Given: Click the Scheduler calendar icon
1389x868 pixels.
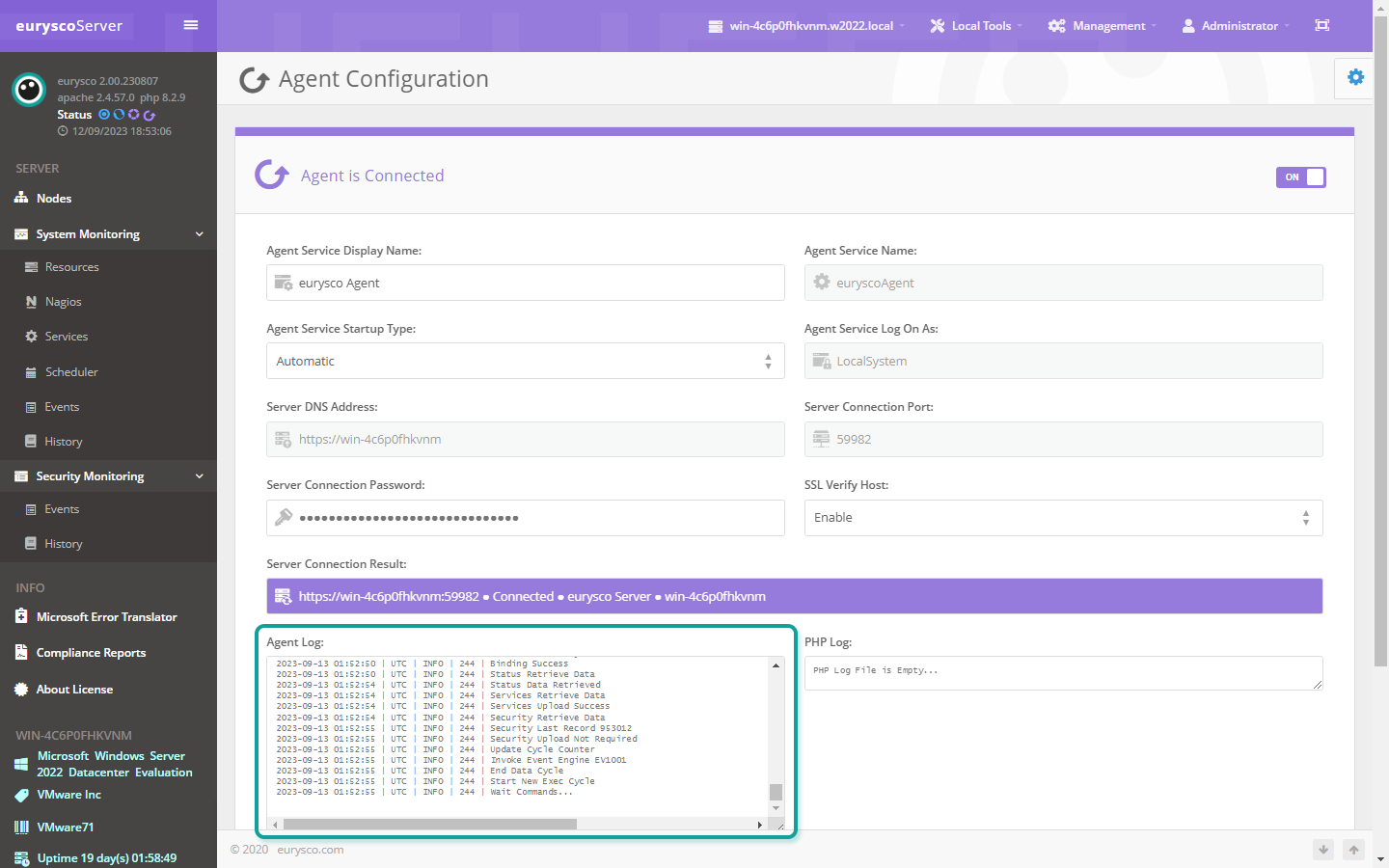Looking at the screenshot, I should (x=31, y=372).
